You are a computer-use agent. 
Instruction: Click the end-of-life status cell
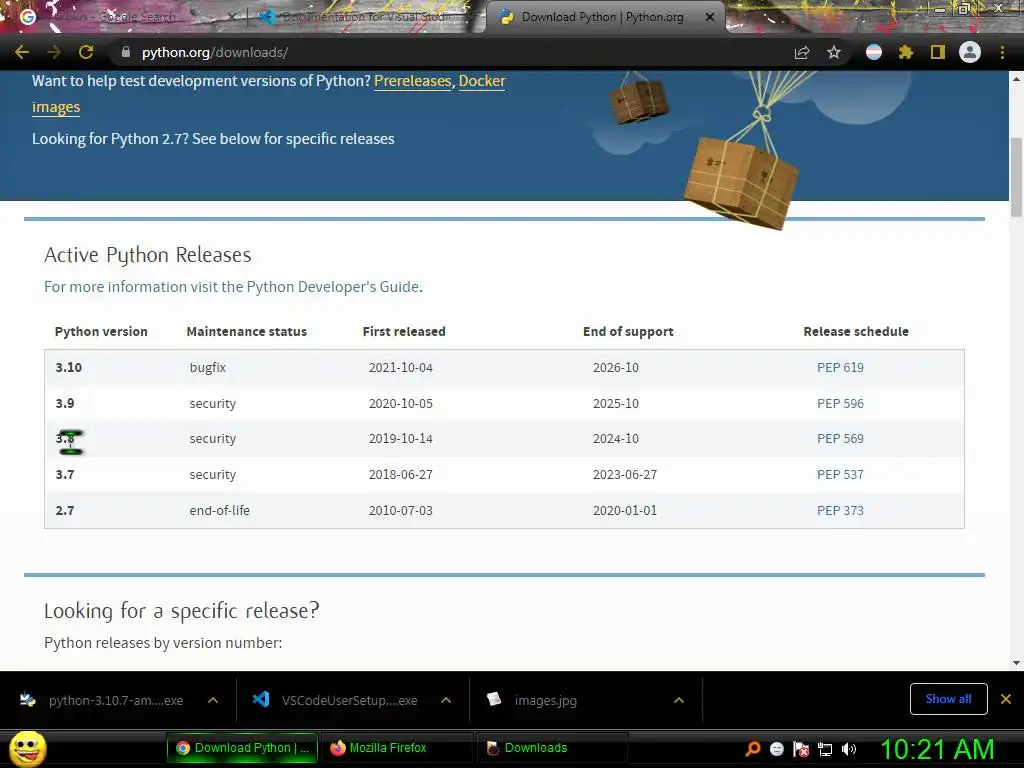point(219,511)
